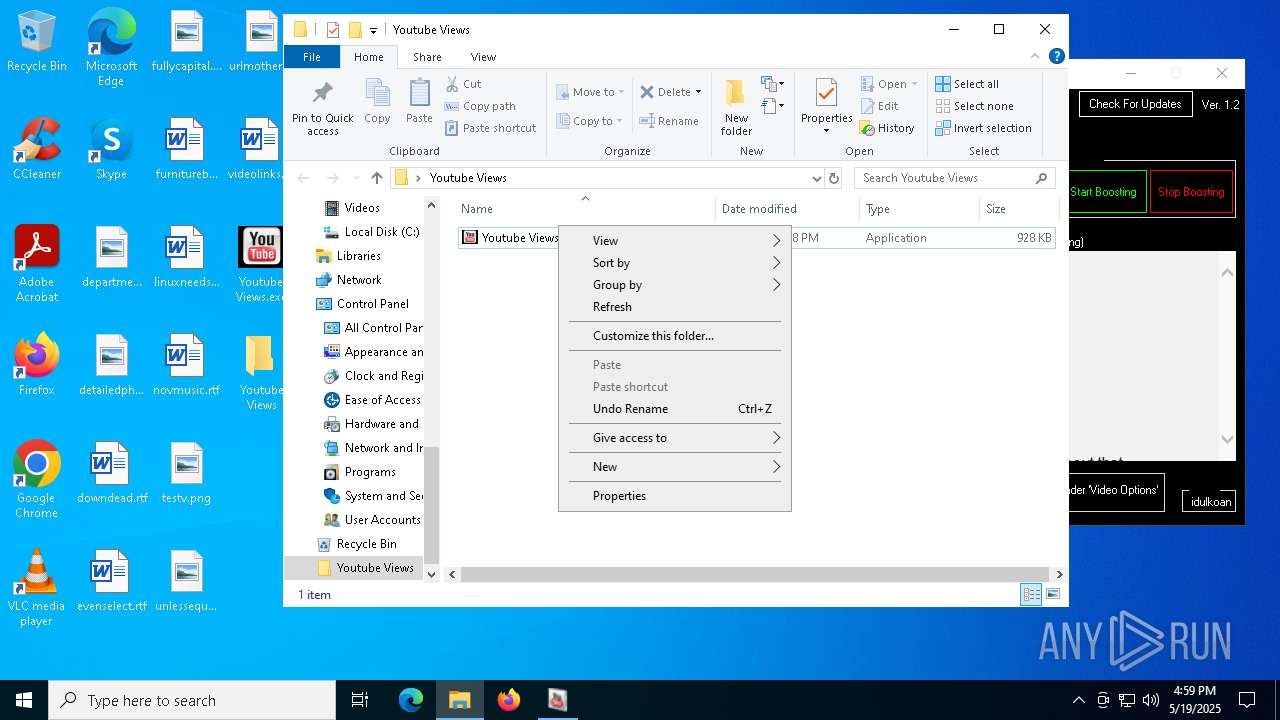Expand New submenu in context menu
This screenshot has width=1280, height=720.
click(x=675, y=467)
